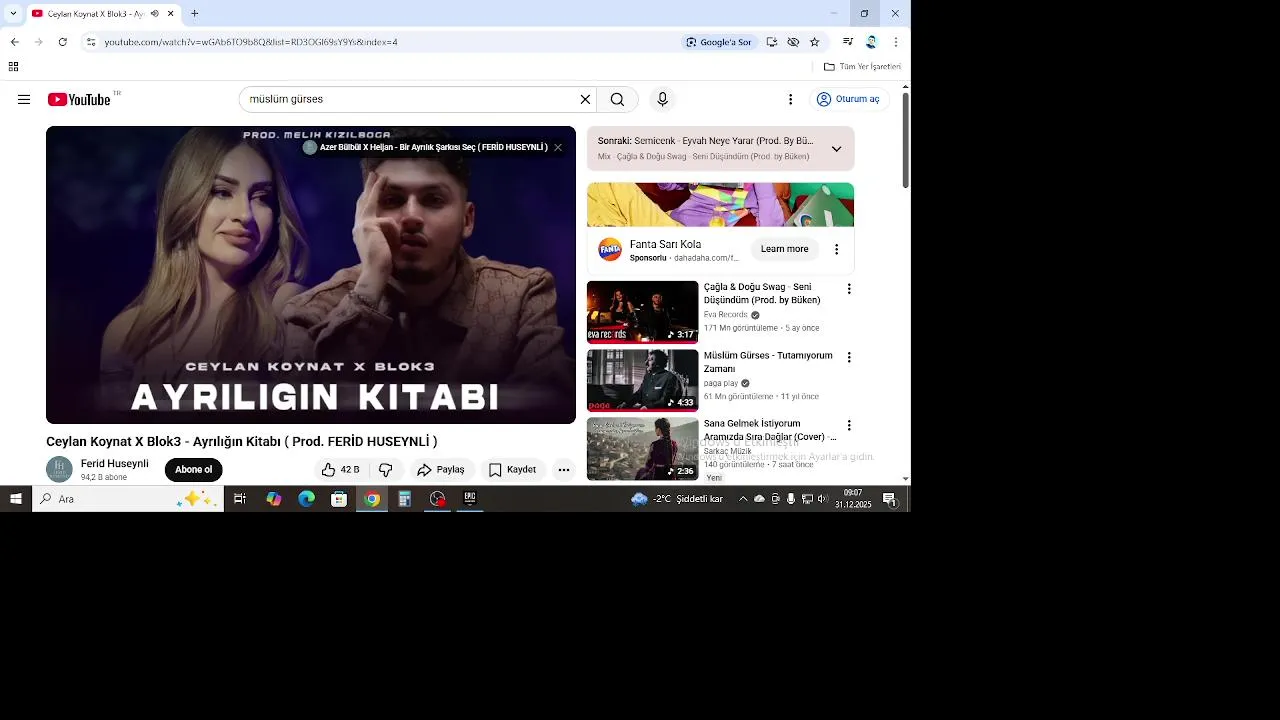Image resolution: width=1280 pixels, height=720 pixels.
Task: Open the Windows notification center
Action: pyautogui.click(x=889, y=499)
